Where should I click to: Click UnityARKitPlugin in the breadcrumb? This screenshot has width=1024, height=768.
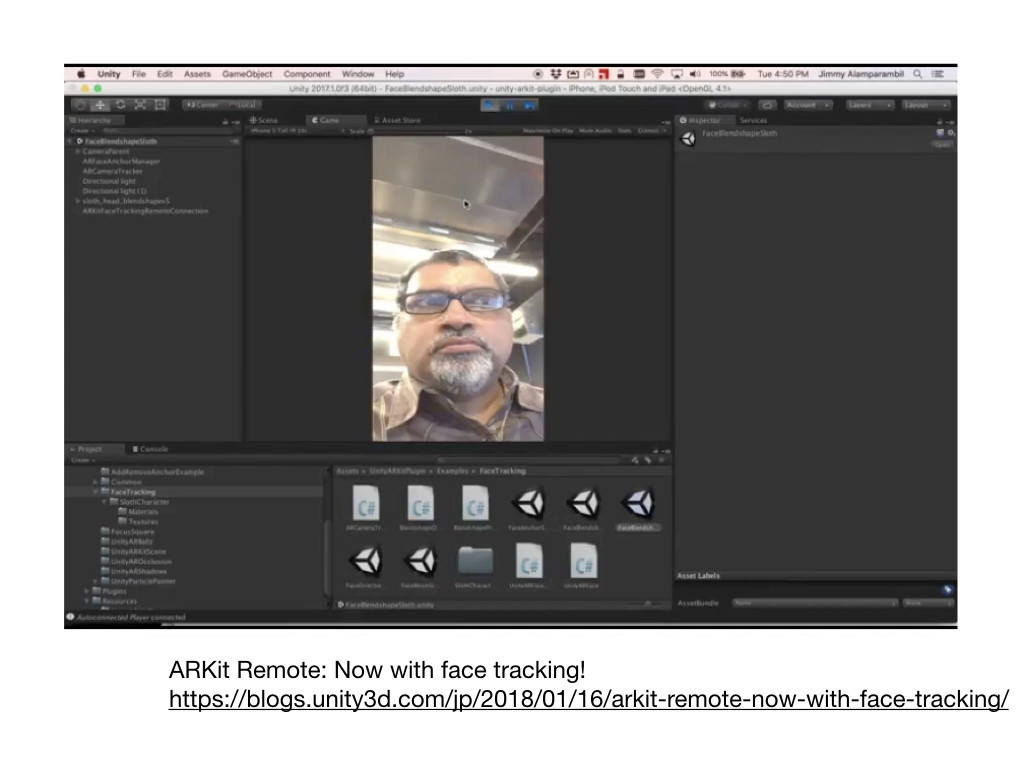397,471
